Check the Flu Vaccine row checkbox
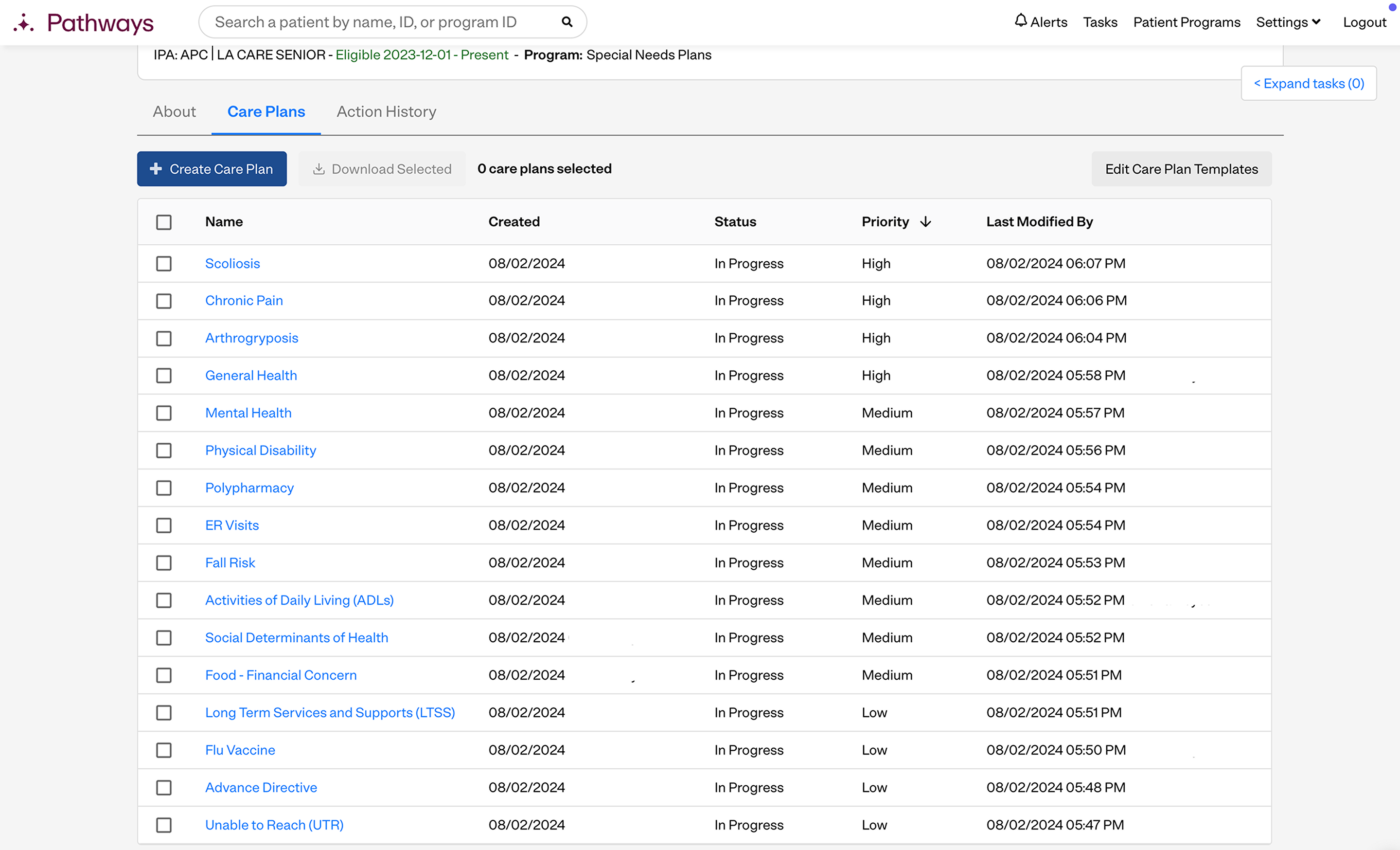 164,750
